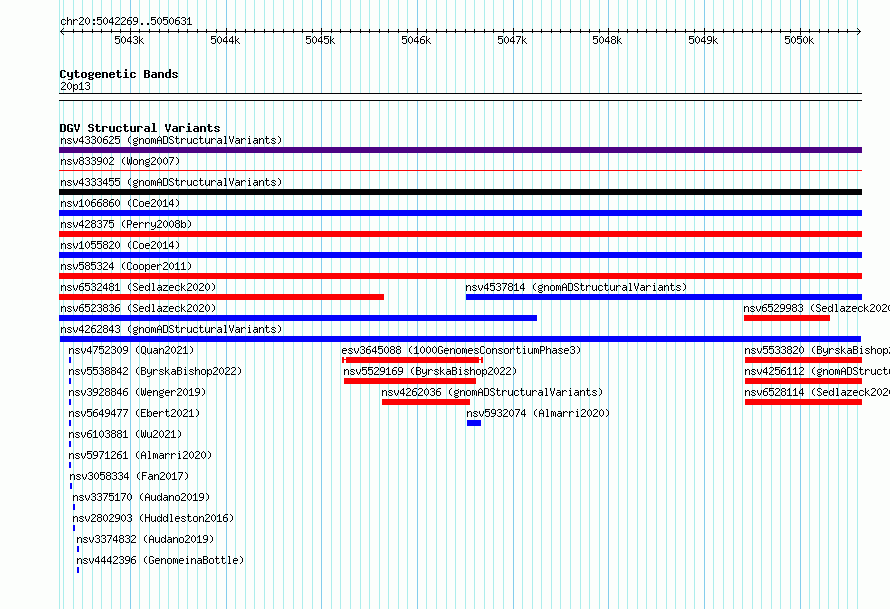Click the 5050k ruler tick label

tap(799, 40)
